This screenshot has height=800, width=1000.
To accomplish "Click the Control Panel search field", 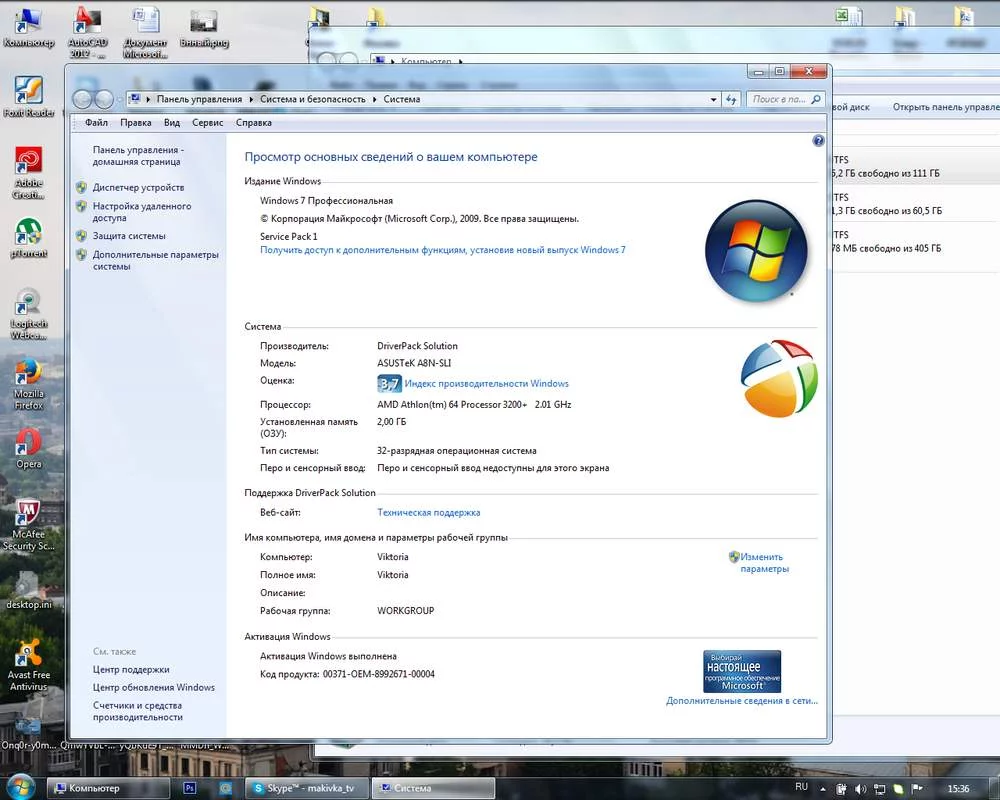I will tap(780, 99).
